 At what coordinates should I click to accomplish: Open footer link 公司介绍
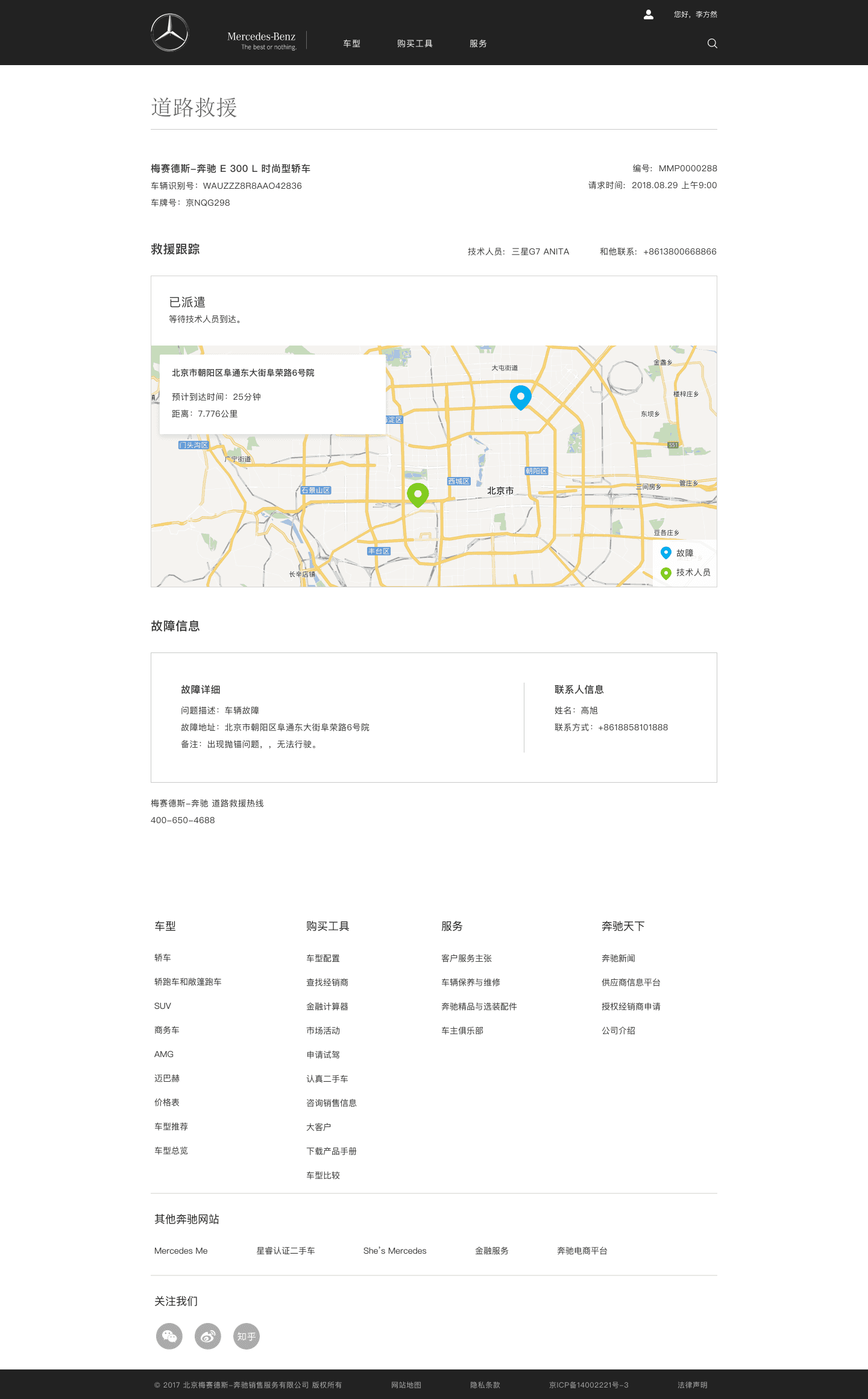(618, 1031)
